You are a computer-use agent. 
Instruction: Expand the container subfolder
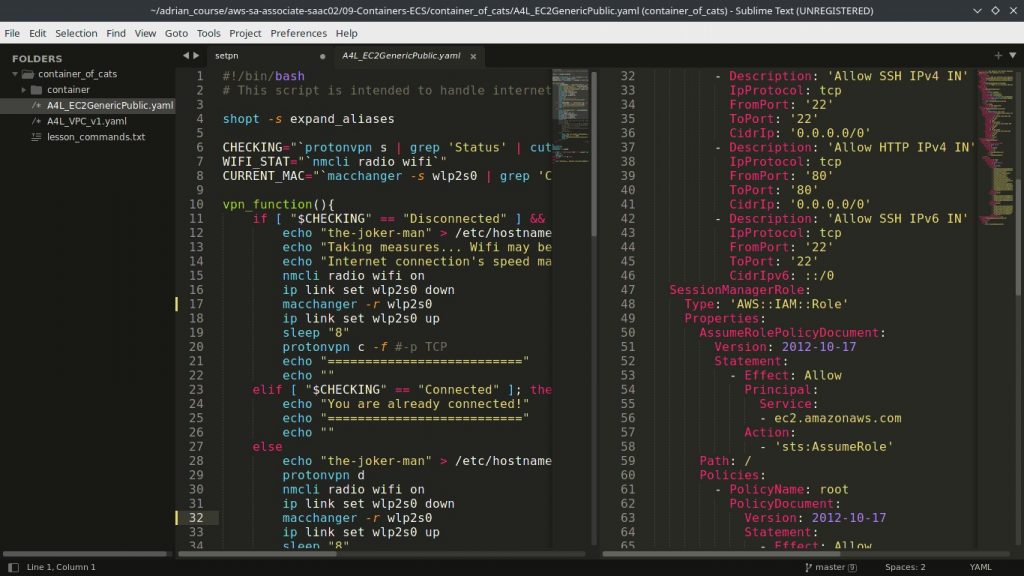tap(24, 89)
